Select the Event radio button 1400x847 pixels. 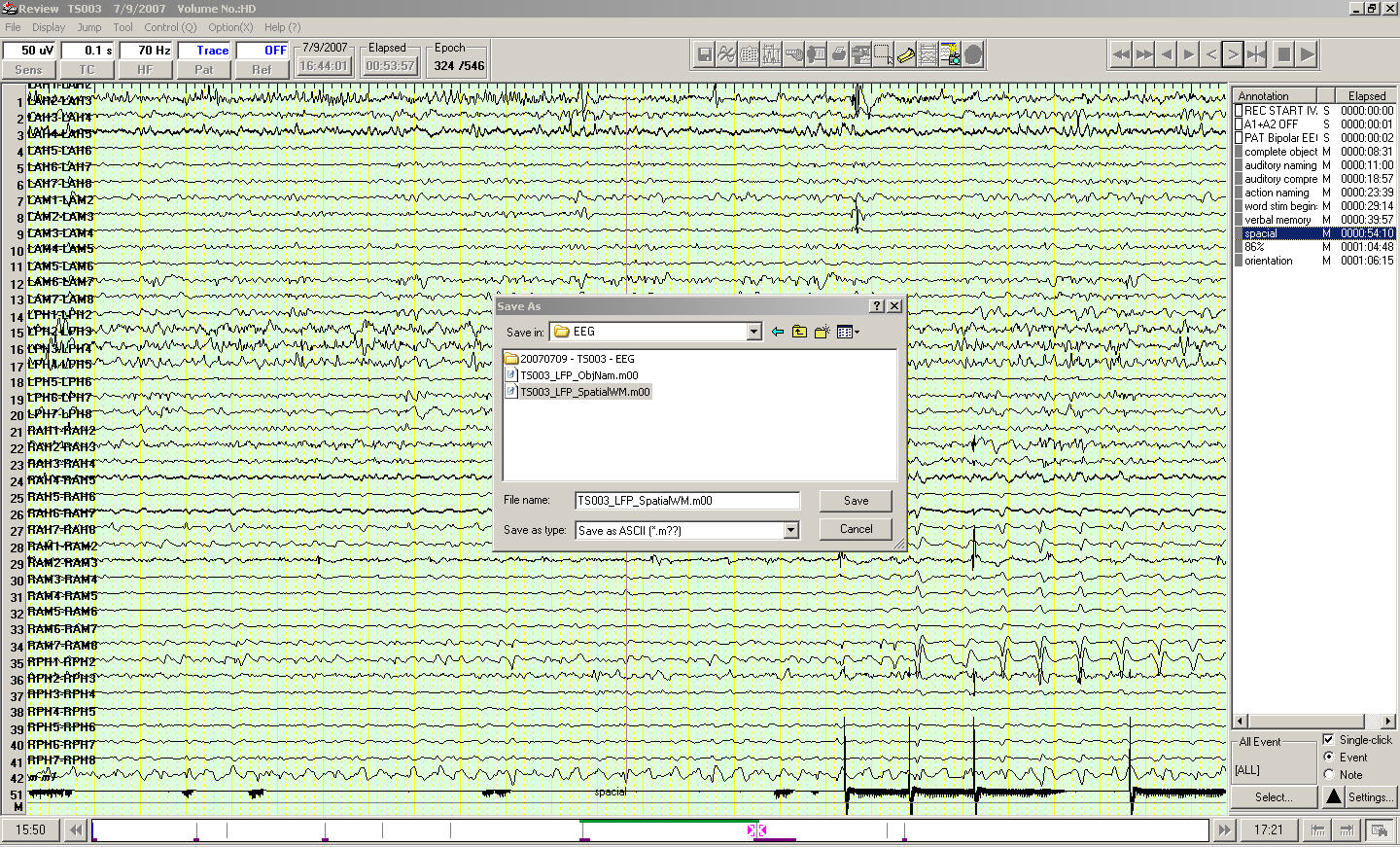click(1328, 757)
